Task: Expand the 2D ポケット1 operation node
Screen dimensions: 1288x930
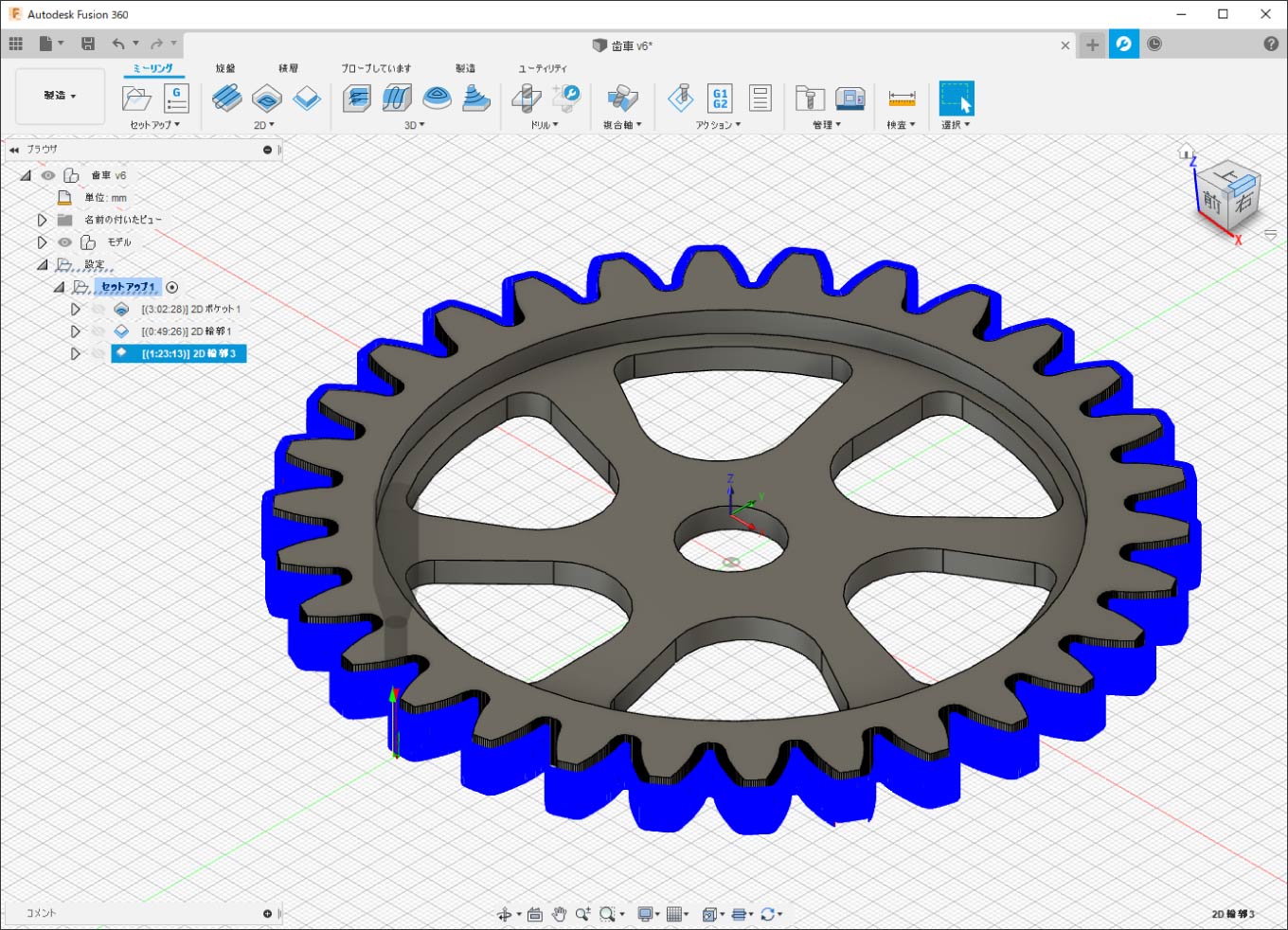Action: click(76, 310)
